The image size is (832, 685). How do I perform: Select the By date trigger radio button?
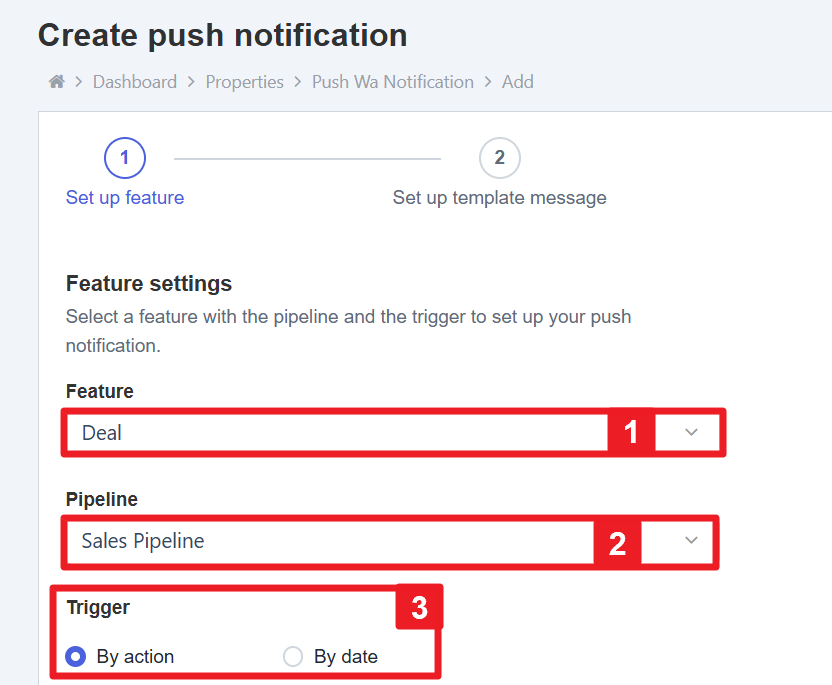[293, 657]
